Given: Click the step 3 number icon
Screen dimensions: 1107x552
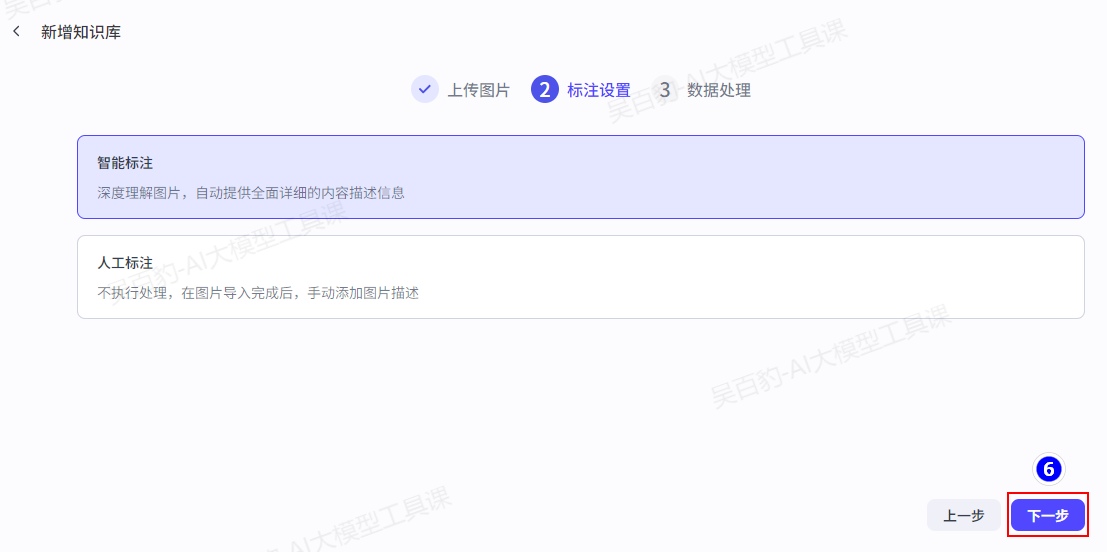Looking at the screenshot, I should click(665, 90).
